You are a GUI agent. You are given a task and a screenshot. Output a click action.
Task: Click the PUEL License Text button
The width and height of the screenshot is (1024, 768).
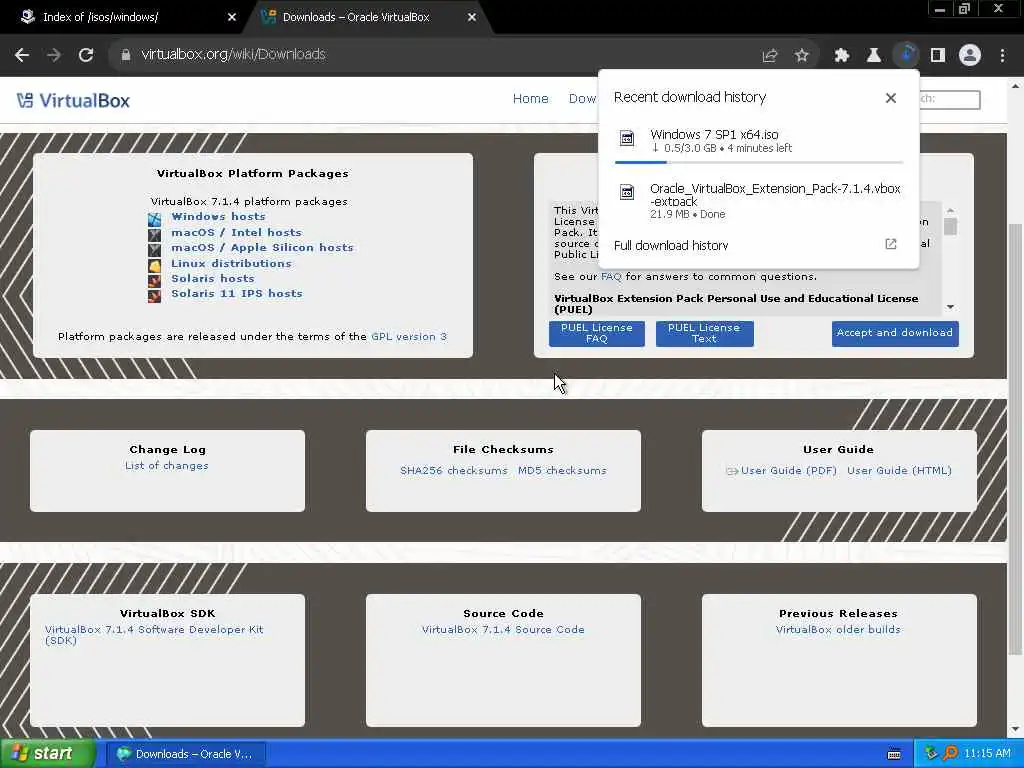tap(705, 333)
